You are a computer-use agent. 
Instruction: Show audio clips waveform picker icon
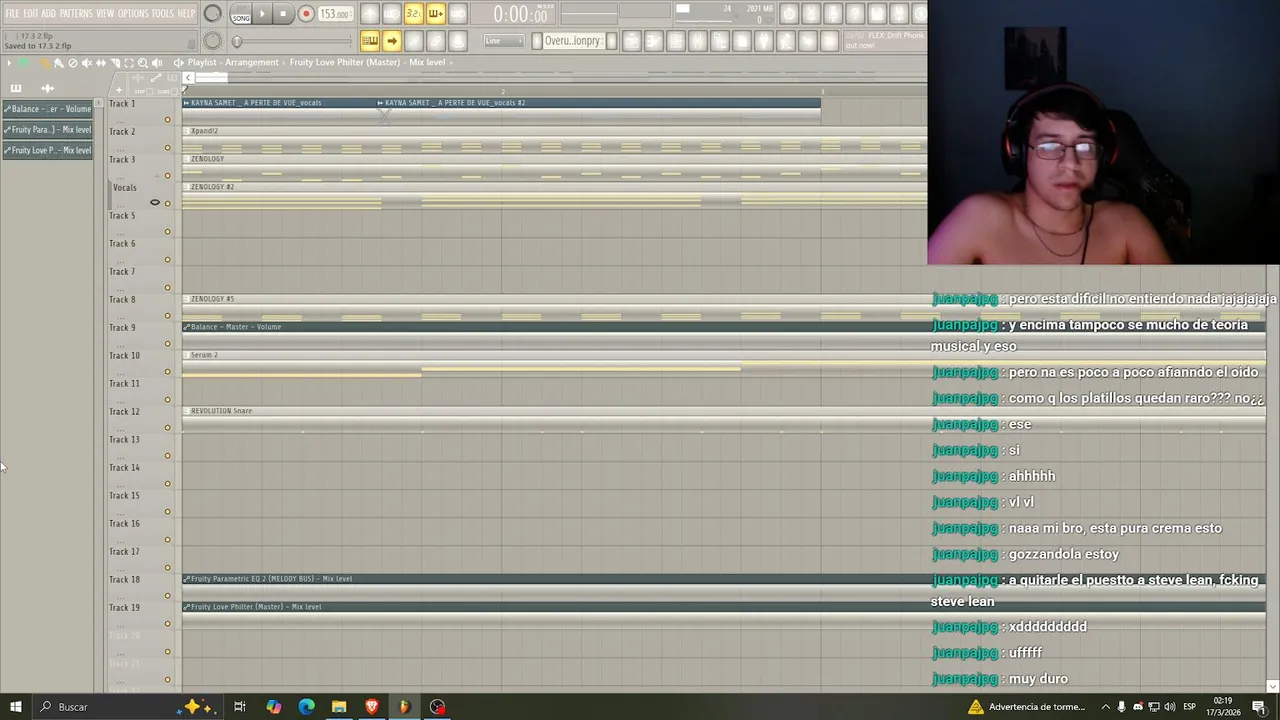(x=47, y=88)
